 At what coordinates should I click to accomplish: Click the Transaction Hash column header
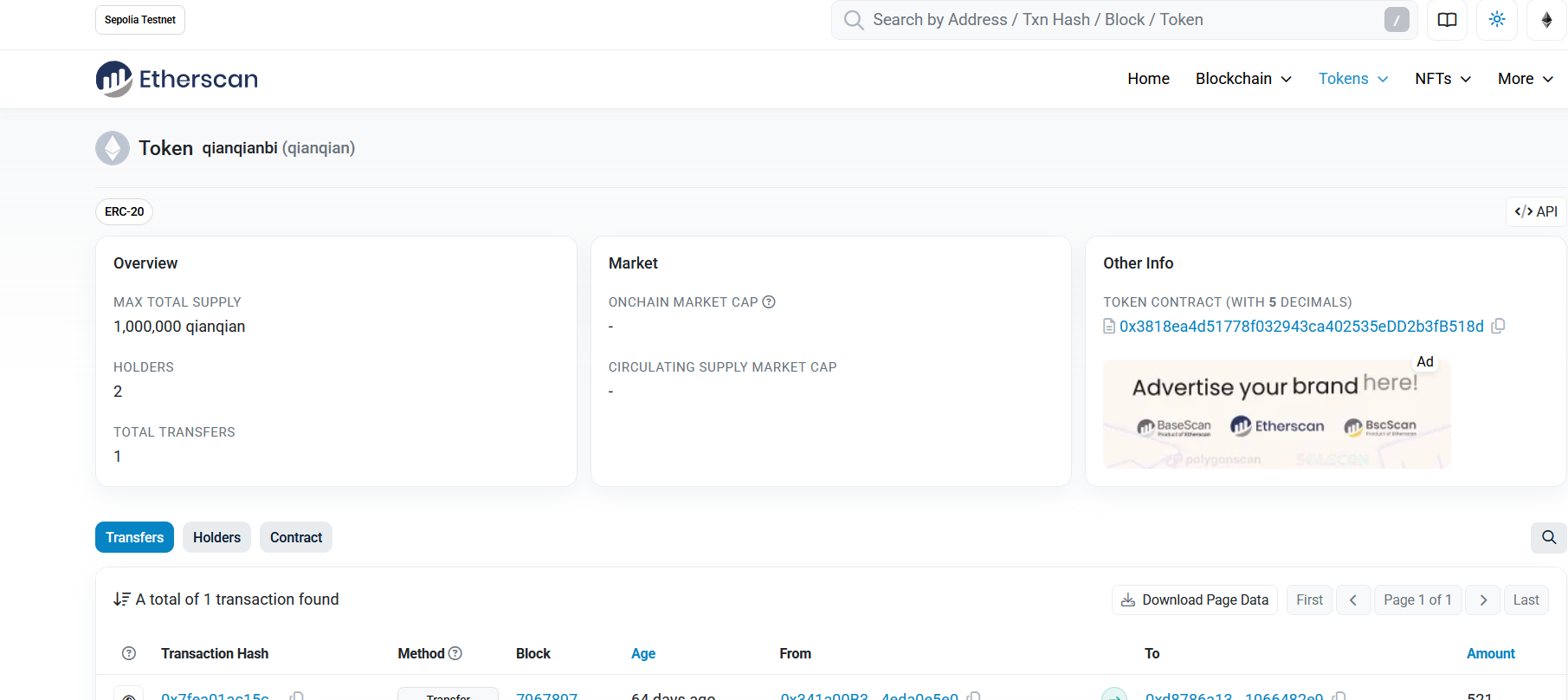point(215,653)
